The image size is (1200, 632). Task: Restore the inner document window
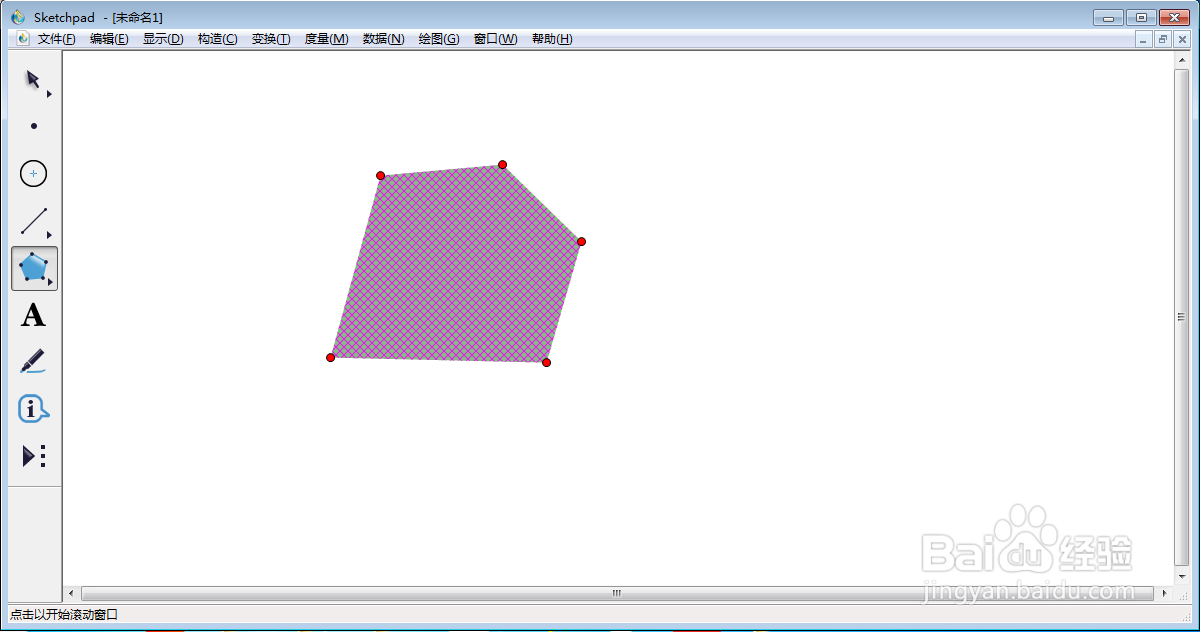click(1162, 39)
